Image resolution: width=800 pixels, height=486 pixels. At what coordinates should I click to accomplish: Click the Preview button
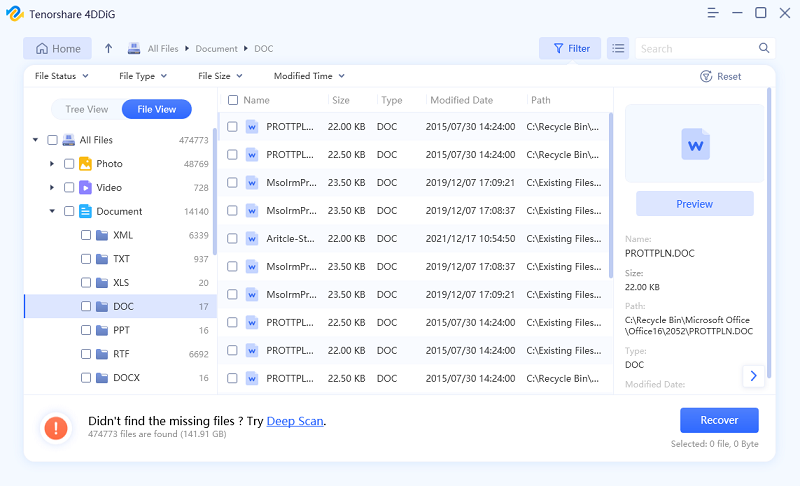pyautogui.click(x=694, y=204)
